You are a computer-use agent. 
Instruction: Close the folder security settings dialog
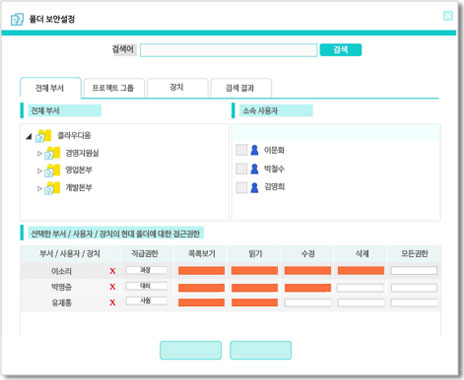[x=448, y=16]
